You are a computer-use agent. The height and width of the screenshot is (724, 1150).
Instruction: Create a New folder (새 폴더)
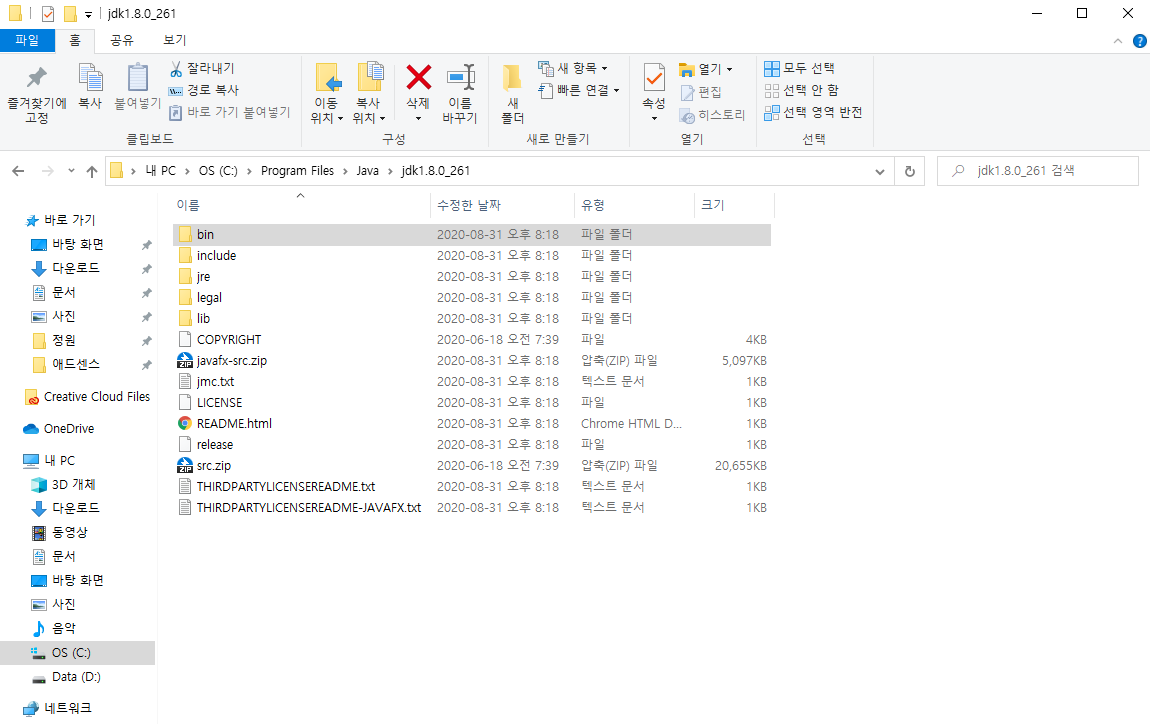[x=513, y=93]
